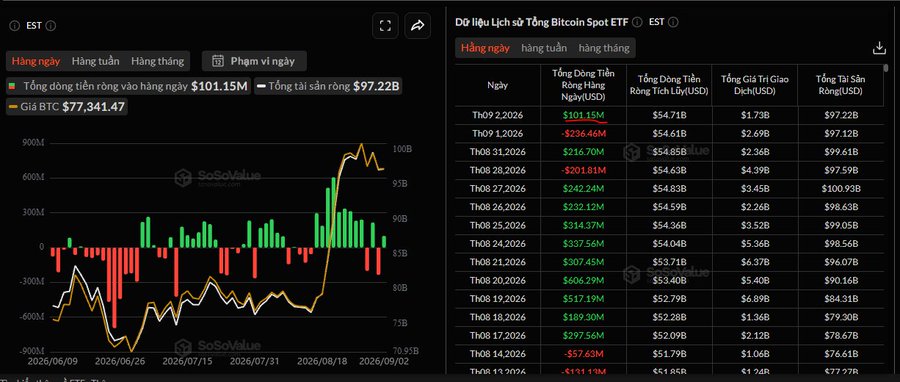
Task: Click the $79.30B net assets cell
Action: [841, 317]
